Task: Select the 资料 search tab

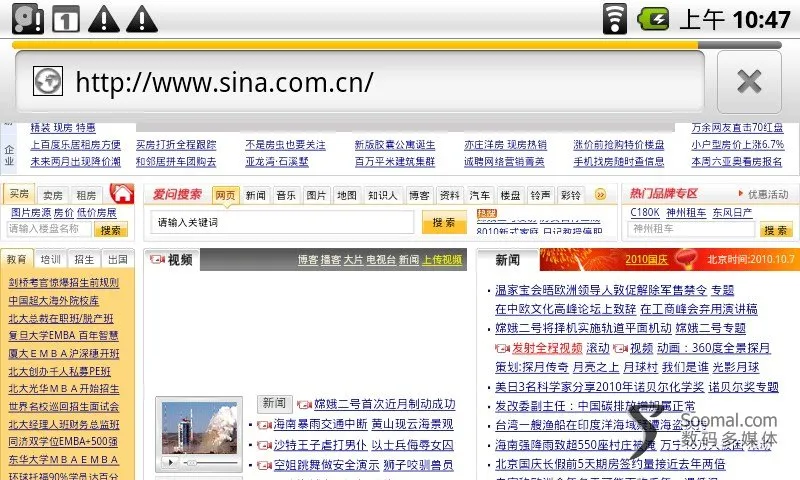Action: (x=449, y=195)
